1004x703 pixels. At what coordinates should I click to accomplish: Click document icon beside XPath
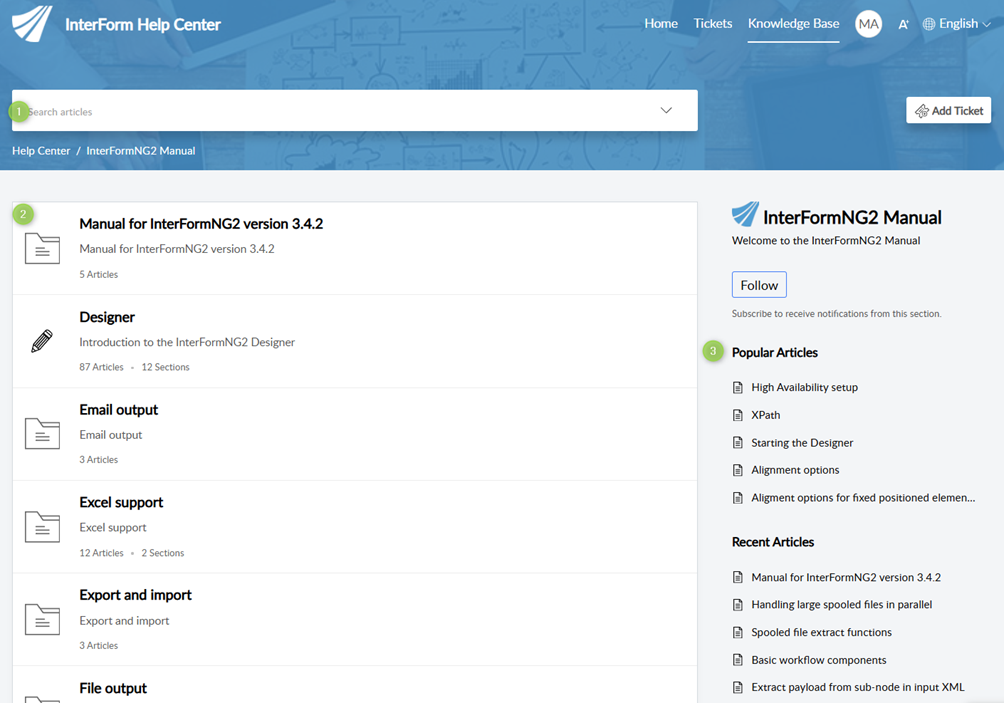click(x=738, y=415)
